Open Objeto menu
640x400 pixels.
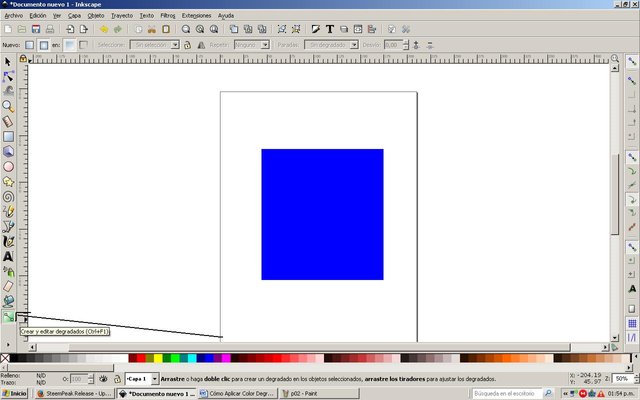click(96, 16)
